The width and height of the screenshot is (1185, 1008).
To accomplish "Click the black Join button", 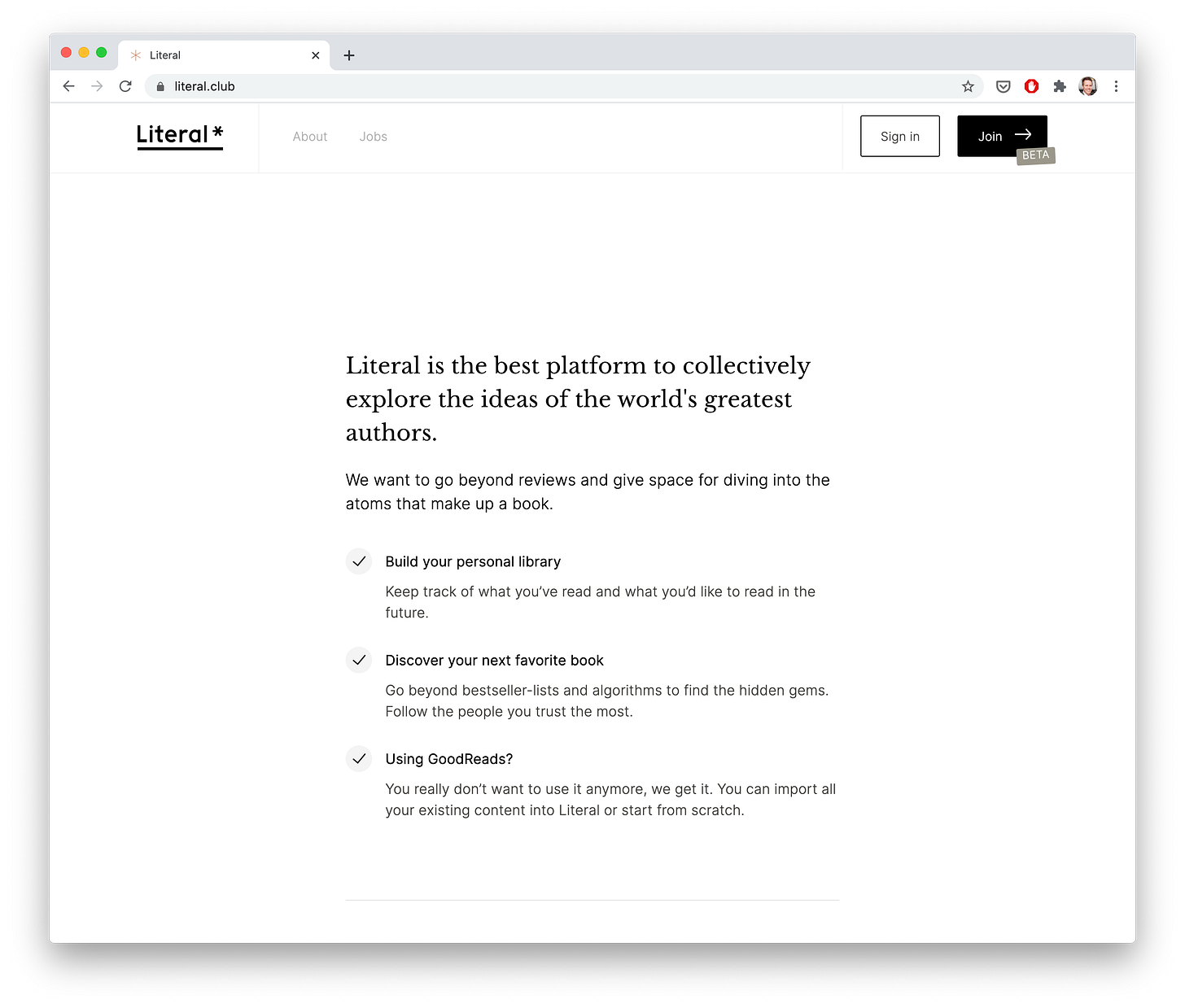I will click(x=1002, y=136).
